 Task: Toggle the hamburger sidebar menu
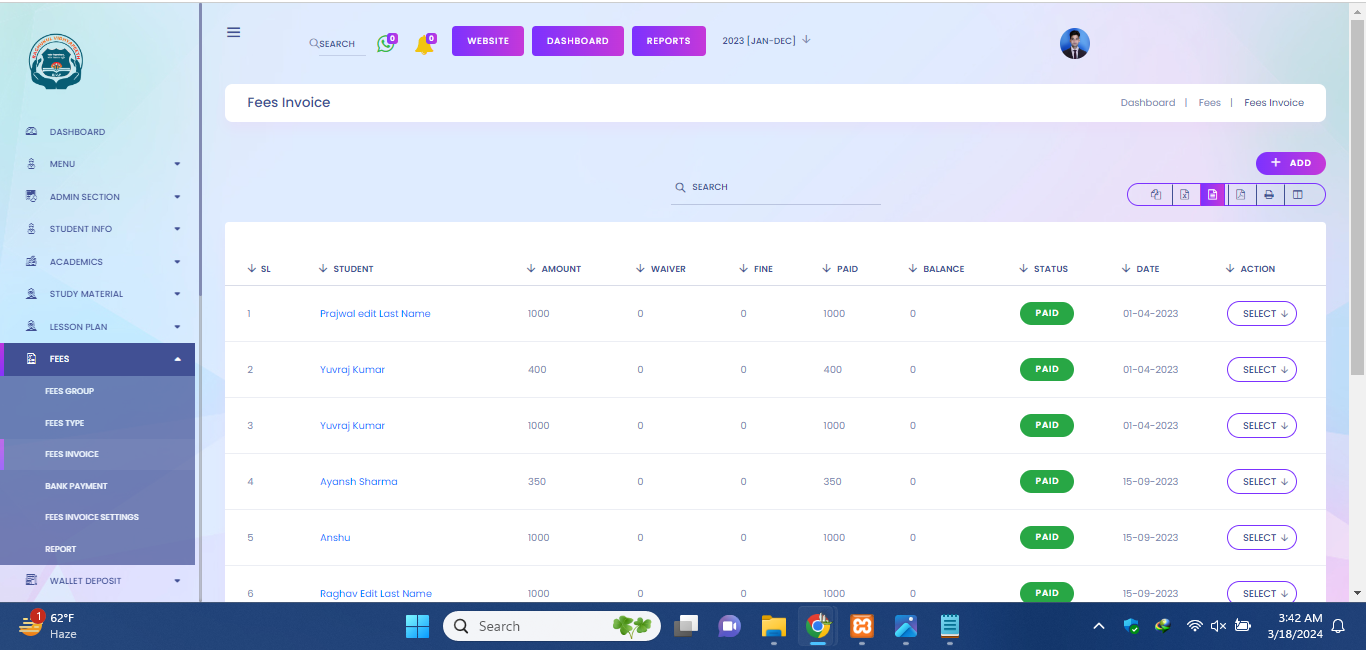pos(234,32)
